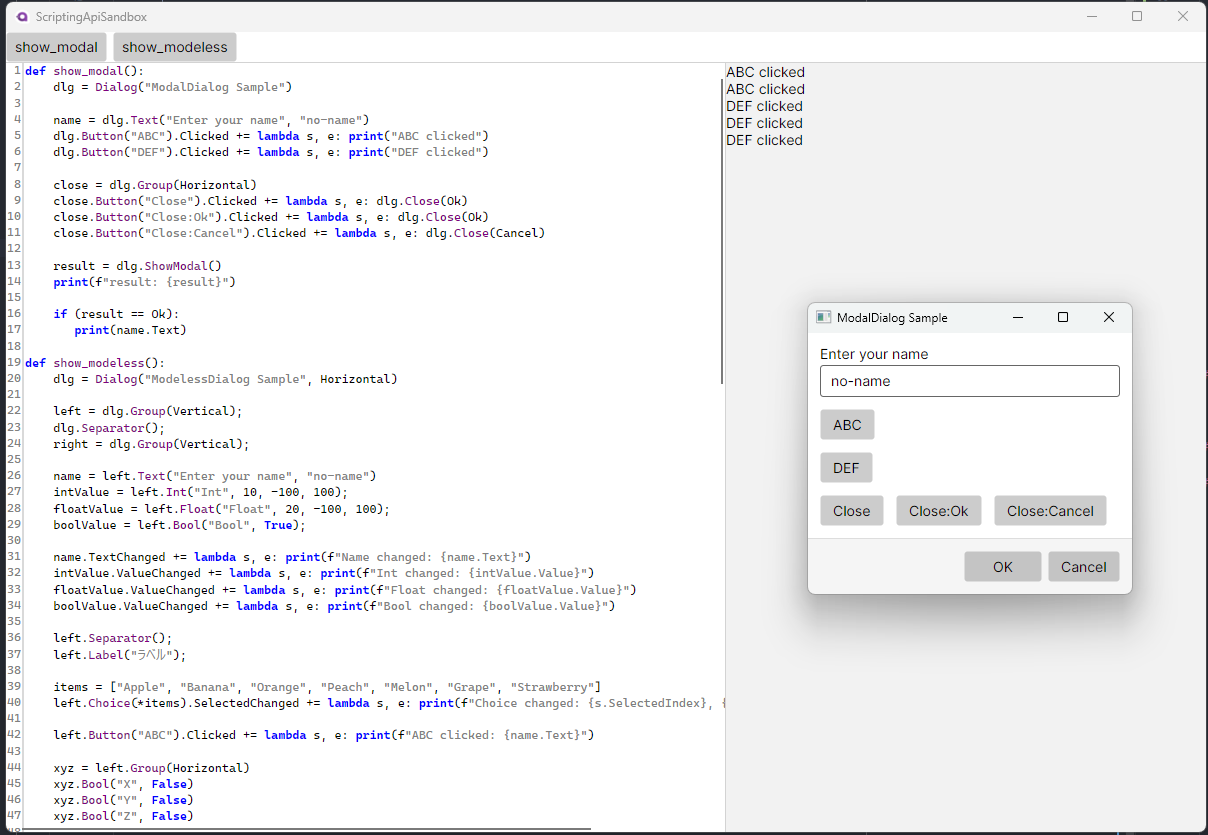Click line 'xyz = left.Group(Horizontal)'

click(x=151, y=768)
